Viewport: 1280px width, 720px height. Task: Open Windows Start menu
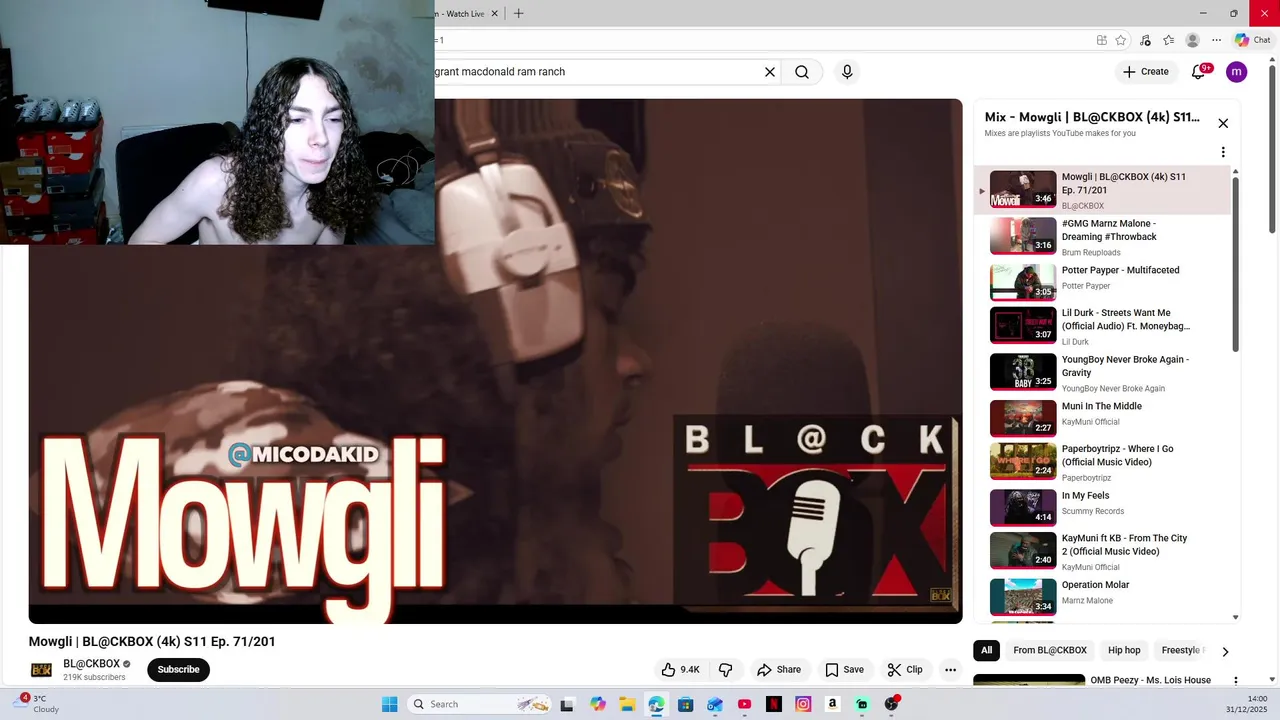pyautogui.click(x=389, y=704)
